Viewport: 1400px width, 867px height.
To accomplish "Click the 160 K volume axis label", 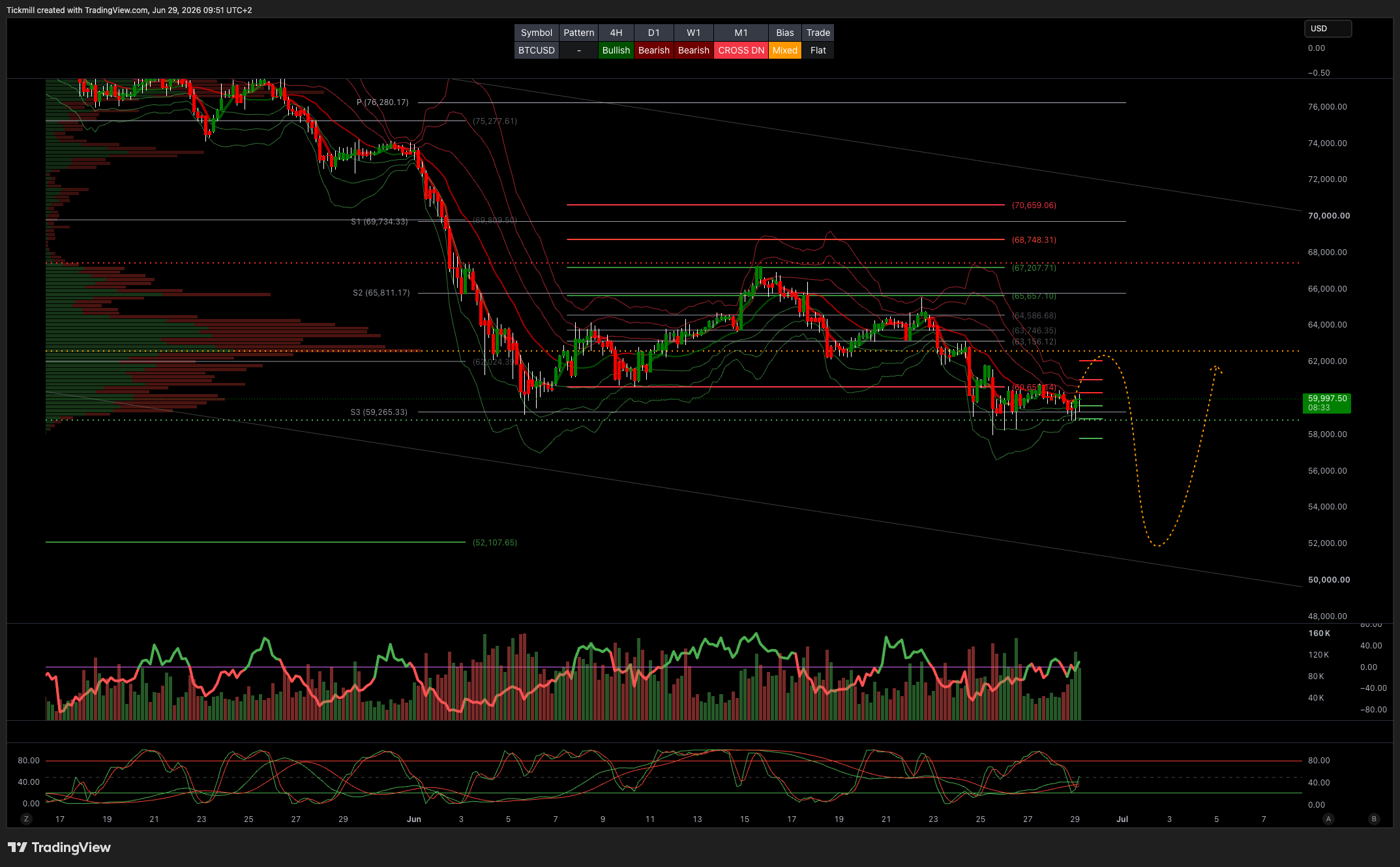I will pyautogui.click(x=1319, y=633).
